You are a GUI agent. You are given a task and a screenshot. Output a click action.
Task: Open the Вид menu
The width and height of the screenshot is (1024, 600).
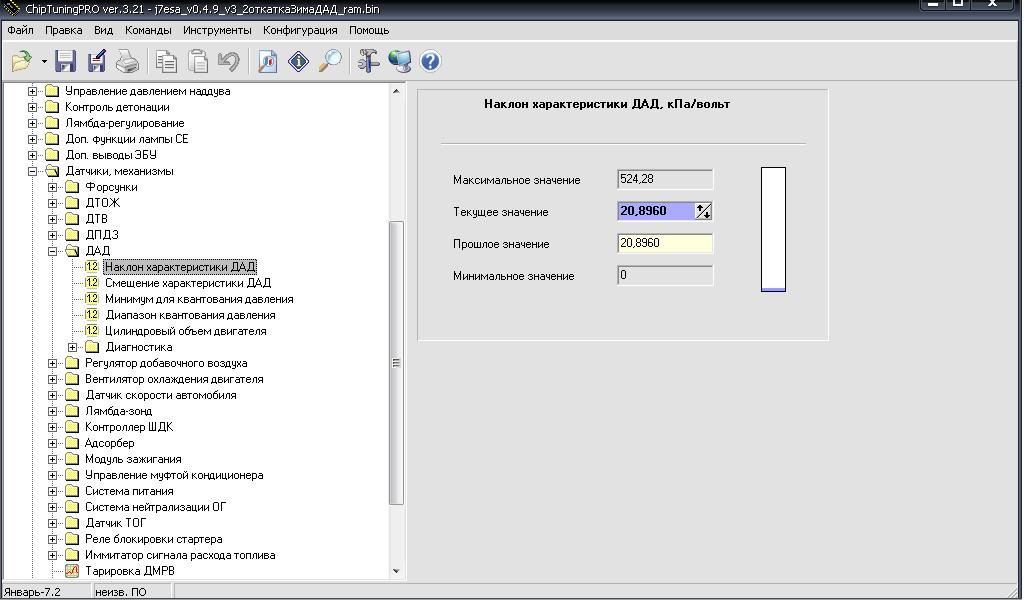(103, 30)
